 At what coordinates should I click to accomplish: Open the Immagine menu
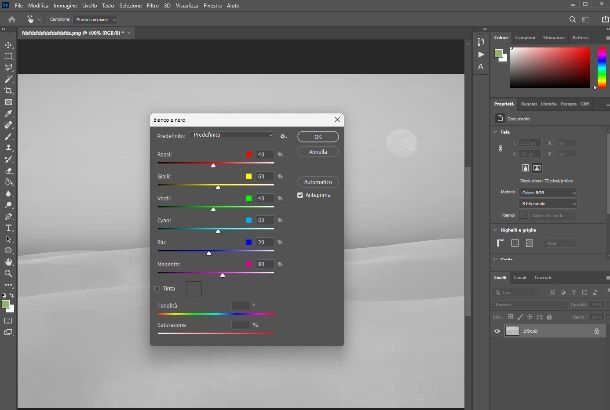coord(65,5)
